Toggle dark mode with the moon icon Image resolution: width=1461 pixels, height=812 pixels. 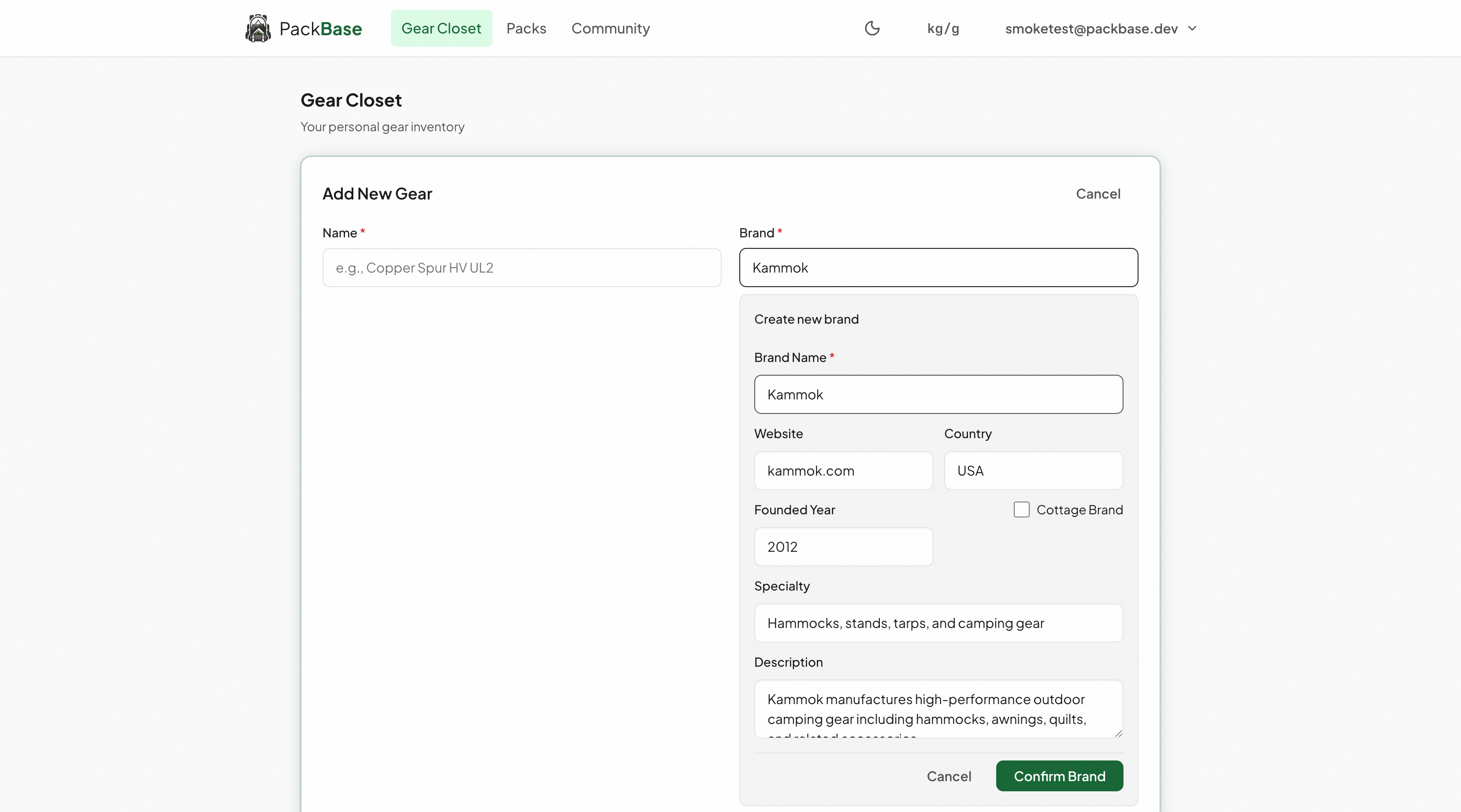coord(872,28)
